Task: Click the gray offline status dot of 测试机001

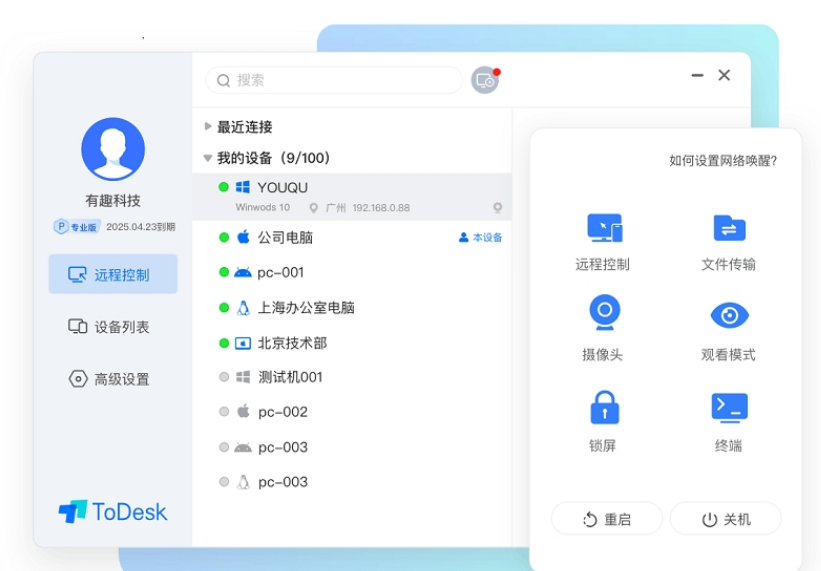Action: point(224,377)
